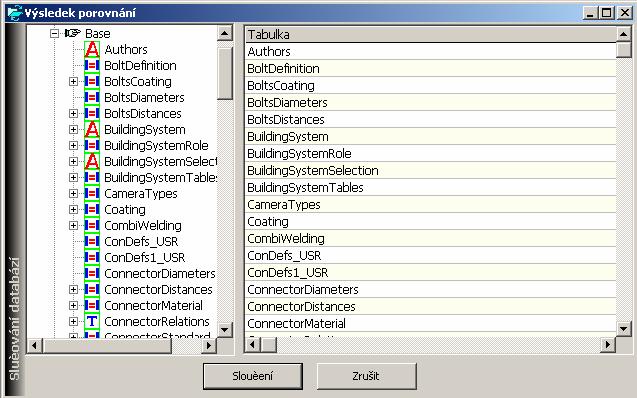Click the equal-sign icon beside BoltsDiameters
The width and height of the screenshot is (637, 398).
pyautogui.click(x=92, y=97)
